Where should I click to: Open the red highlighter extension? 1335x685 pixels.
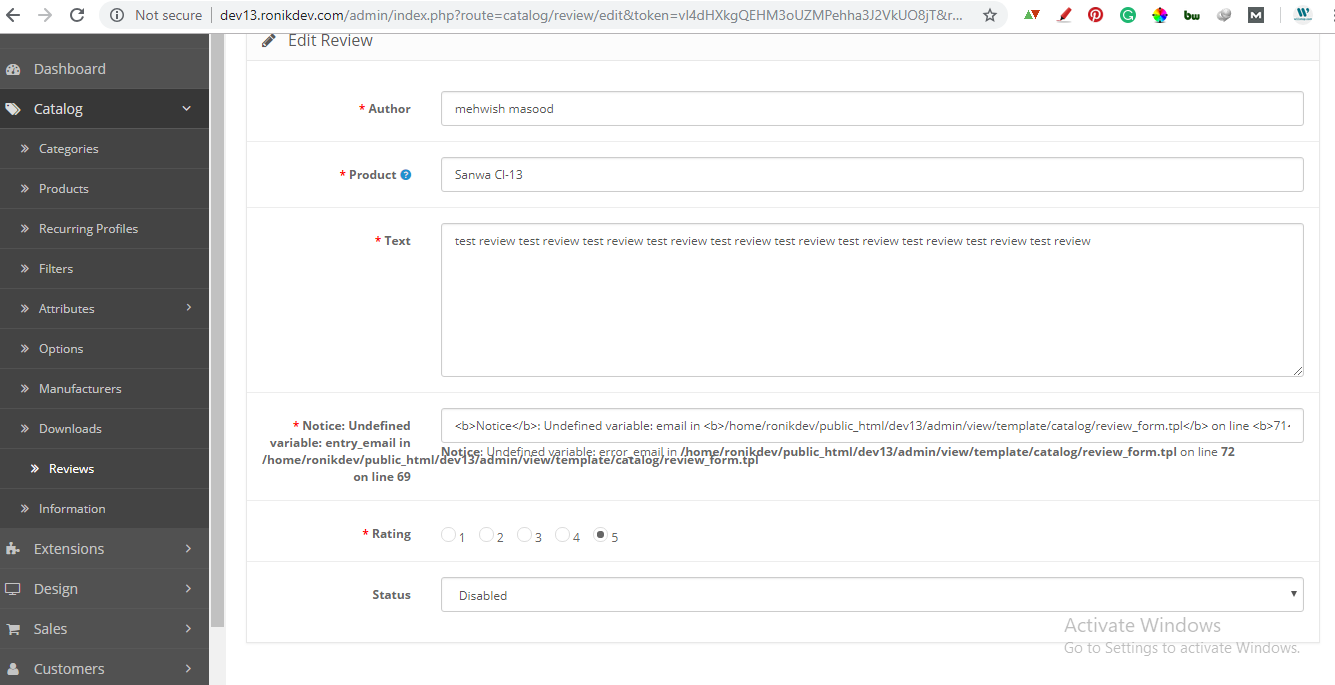pos(1064,15)
